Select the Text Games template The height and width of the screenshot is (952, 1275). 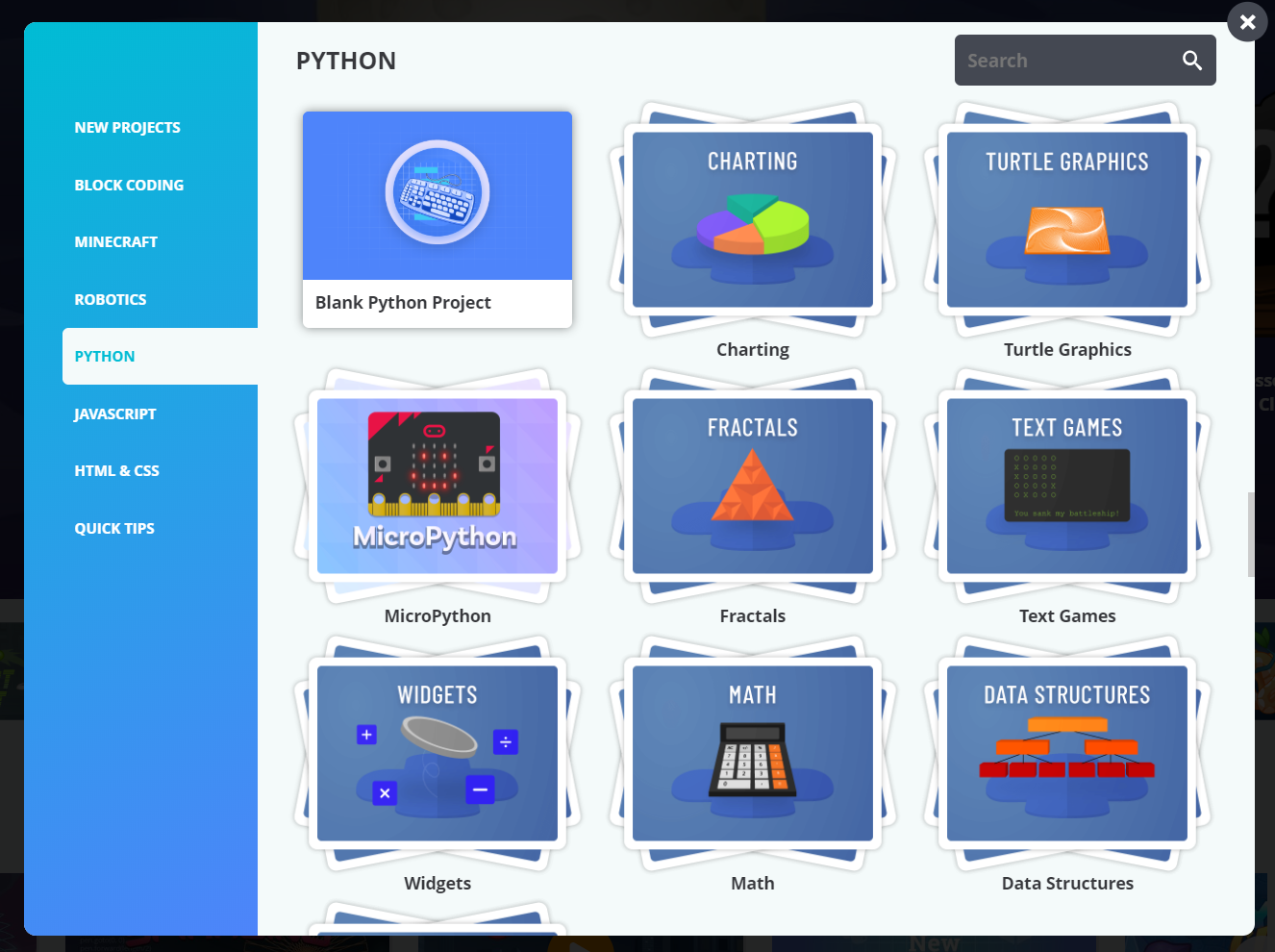1067,487
